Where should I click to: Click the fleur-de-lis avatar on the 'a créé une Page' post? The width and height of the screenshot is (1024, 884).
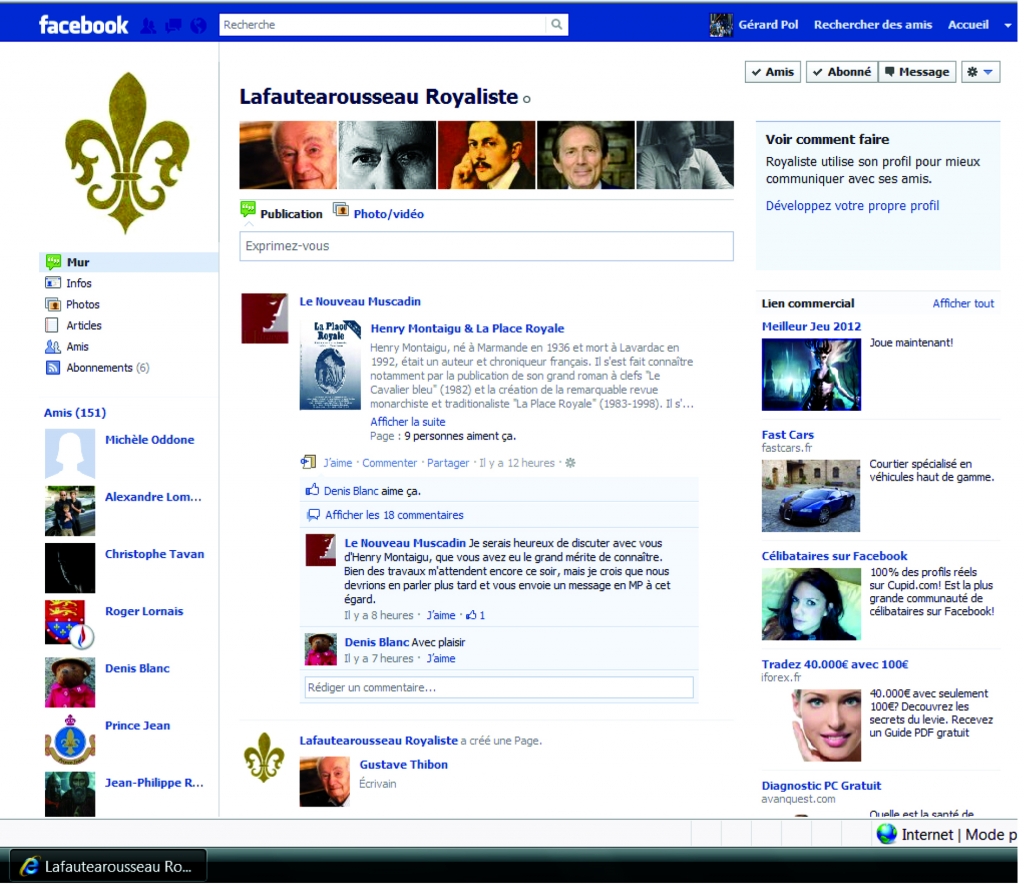pos(264,757)
